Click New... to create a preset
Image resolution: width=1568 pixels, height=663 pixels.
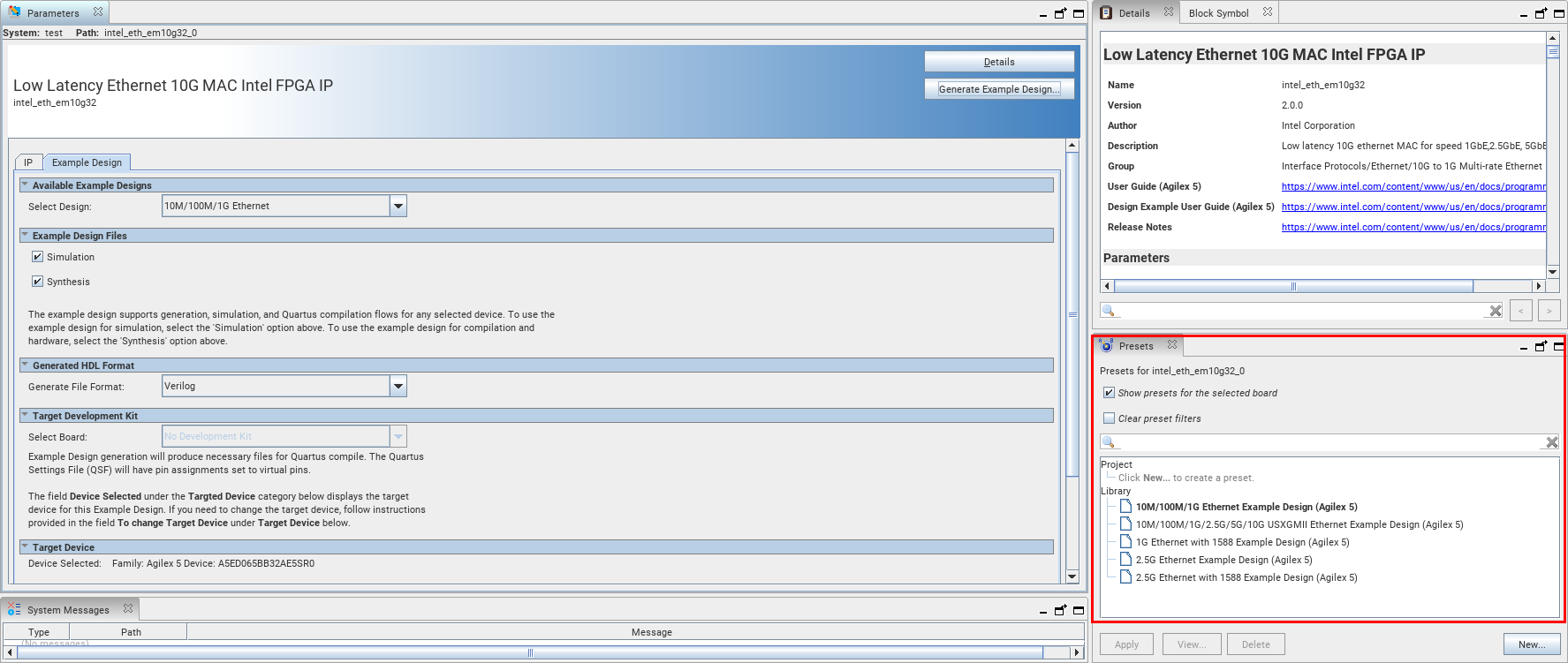[1532, 644]
